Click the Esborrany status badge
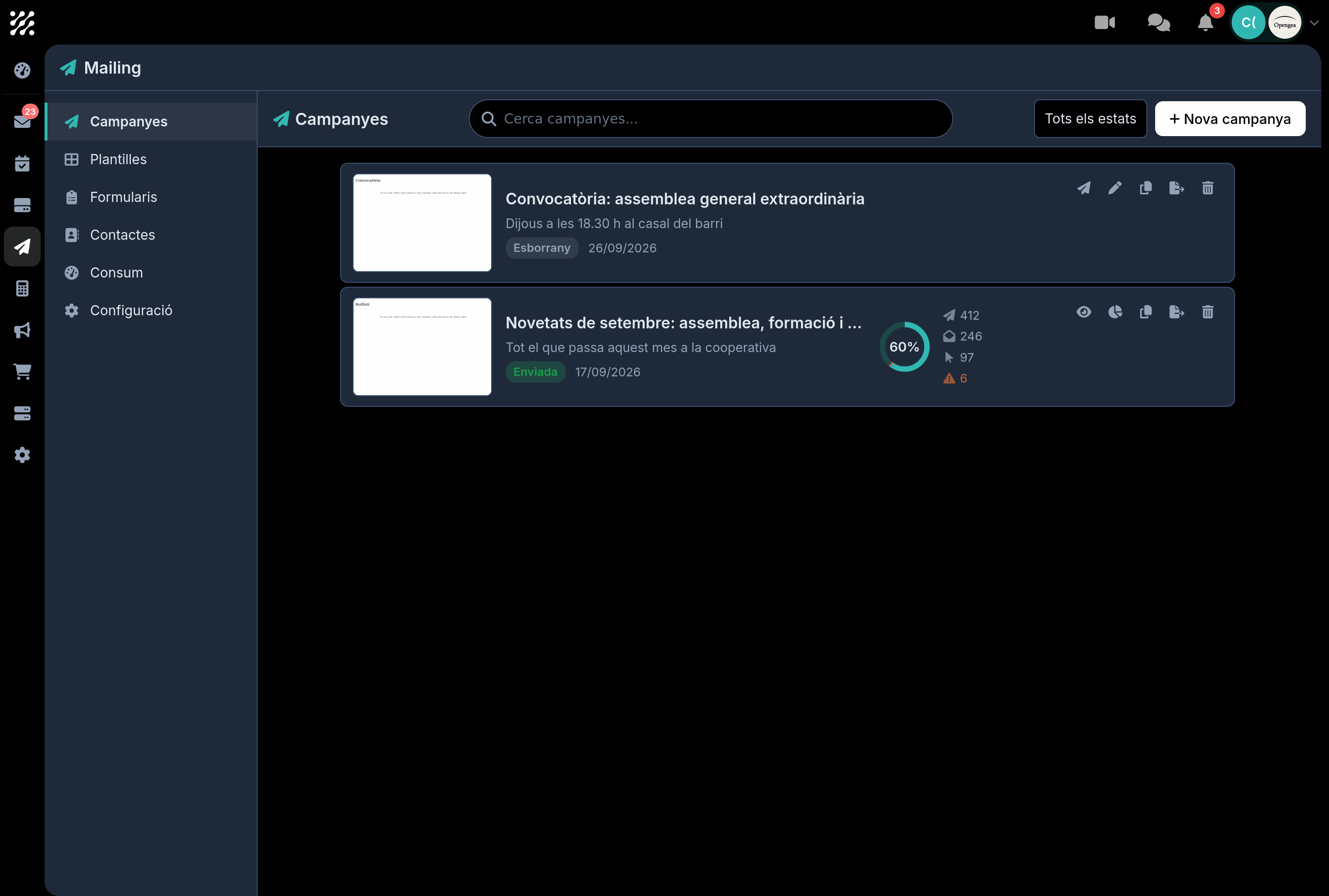The width and height of the screenshot is (1329, 896). point(541,248)
